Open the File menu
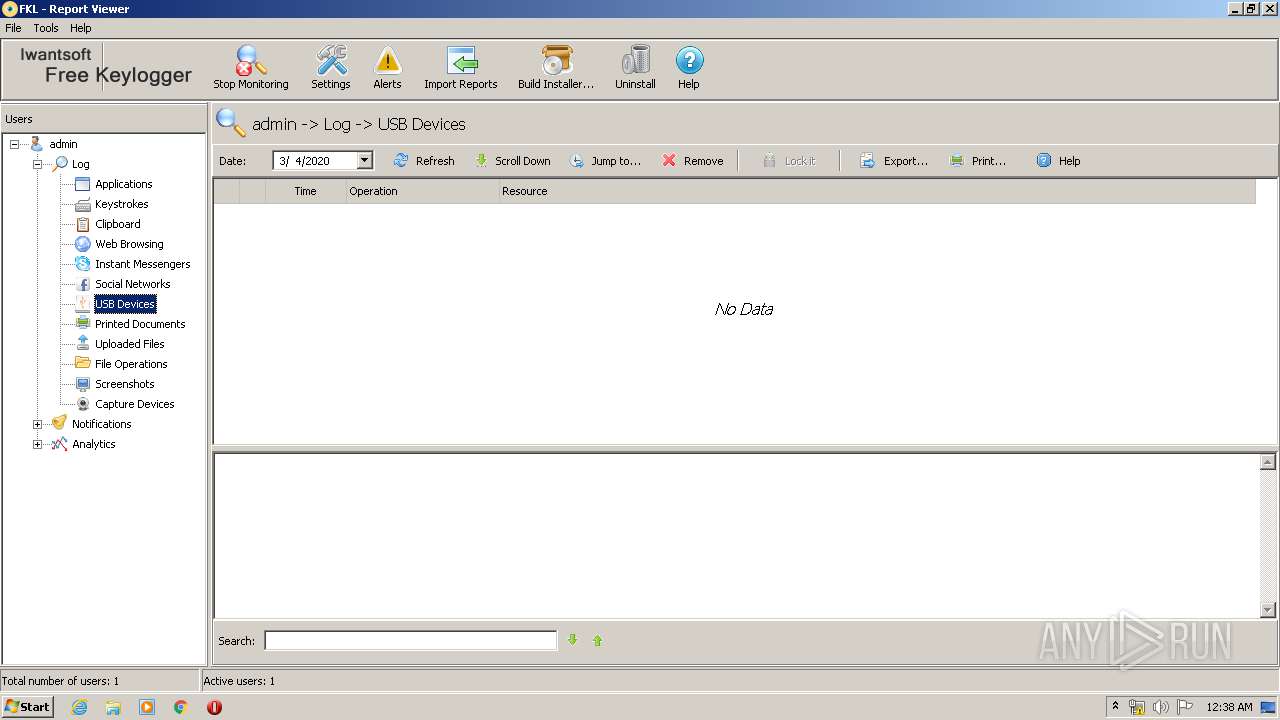 [x=13, y=28]
